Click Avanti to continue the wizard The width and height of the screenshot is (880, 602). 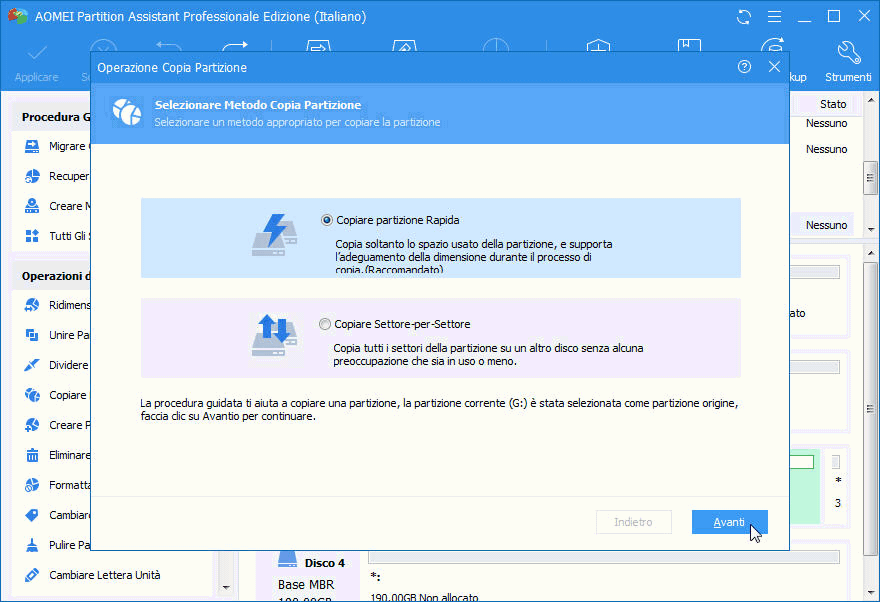730,522
